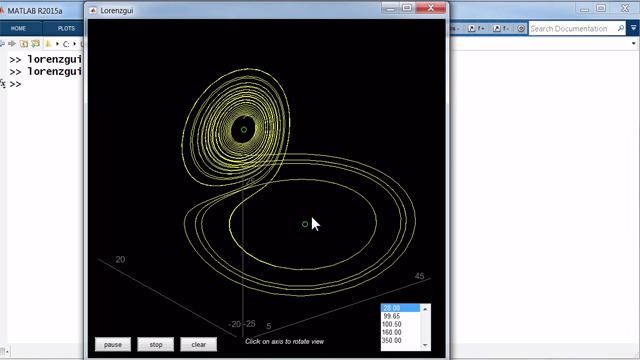Click the forward navigation arrow in MATLAB
The image size is (640, 360).
[12, 43]
